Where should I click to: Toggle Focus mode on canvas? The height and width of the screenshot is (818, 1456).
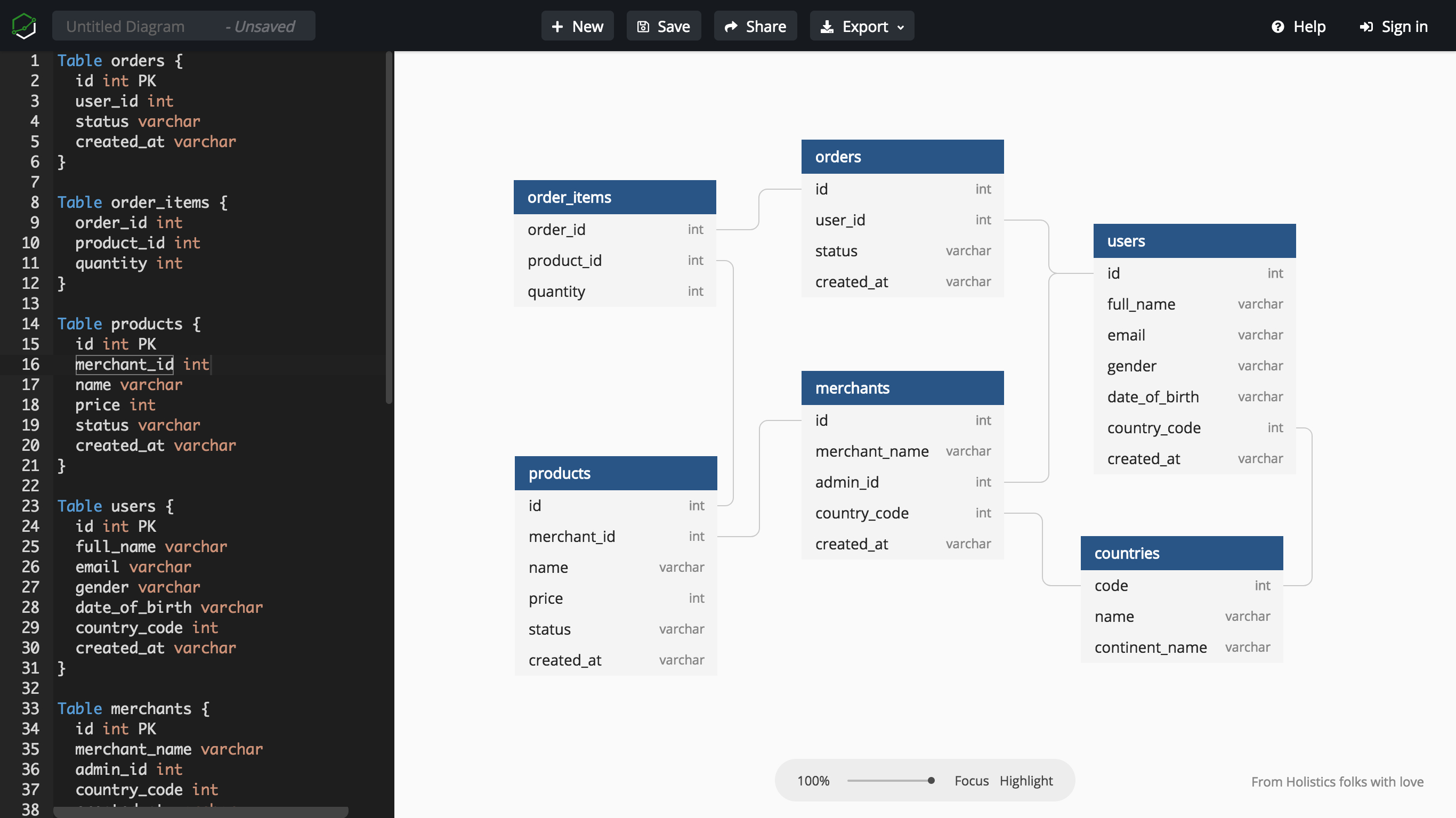pyautogui.click(x=971, y=780)
